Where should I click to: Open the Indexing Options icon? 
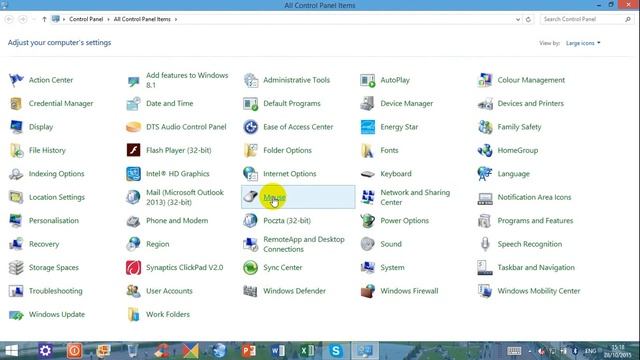16,174
